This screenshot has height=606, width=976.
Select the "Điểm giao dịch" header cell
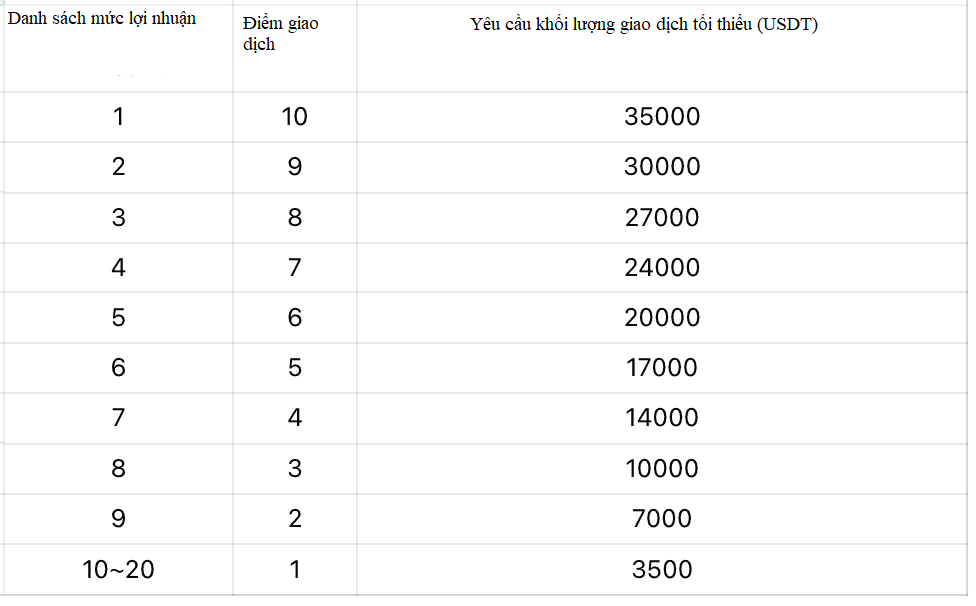280,33
